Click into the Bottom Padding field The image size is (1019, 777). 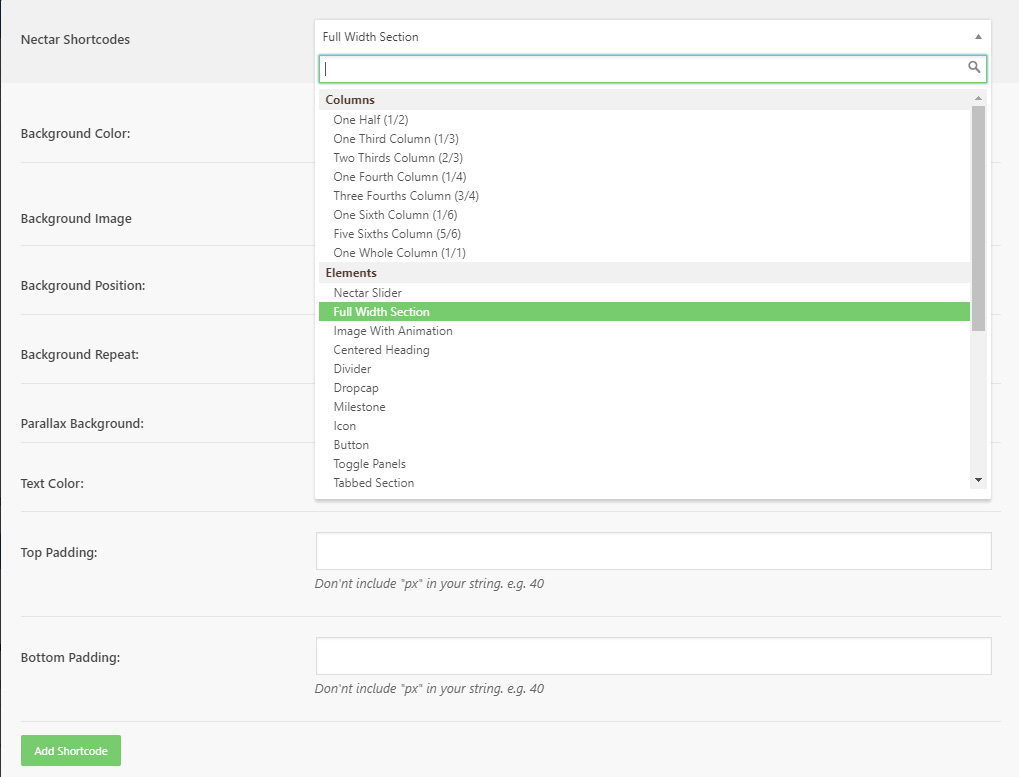tap(653, 656)
